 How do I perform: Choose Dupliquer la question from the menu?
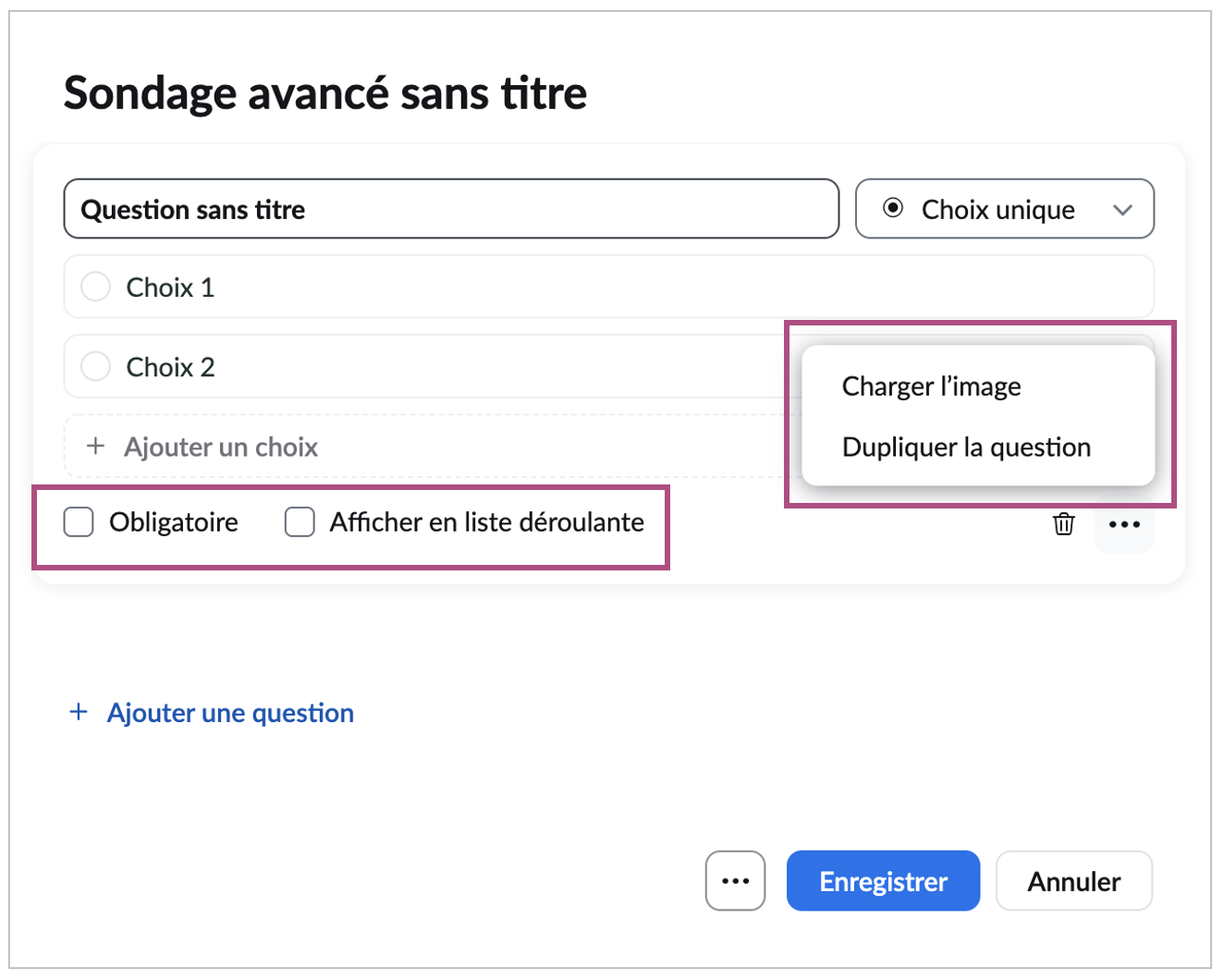(966, 447)
